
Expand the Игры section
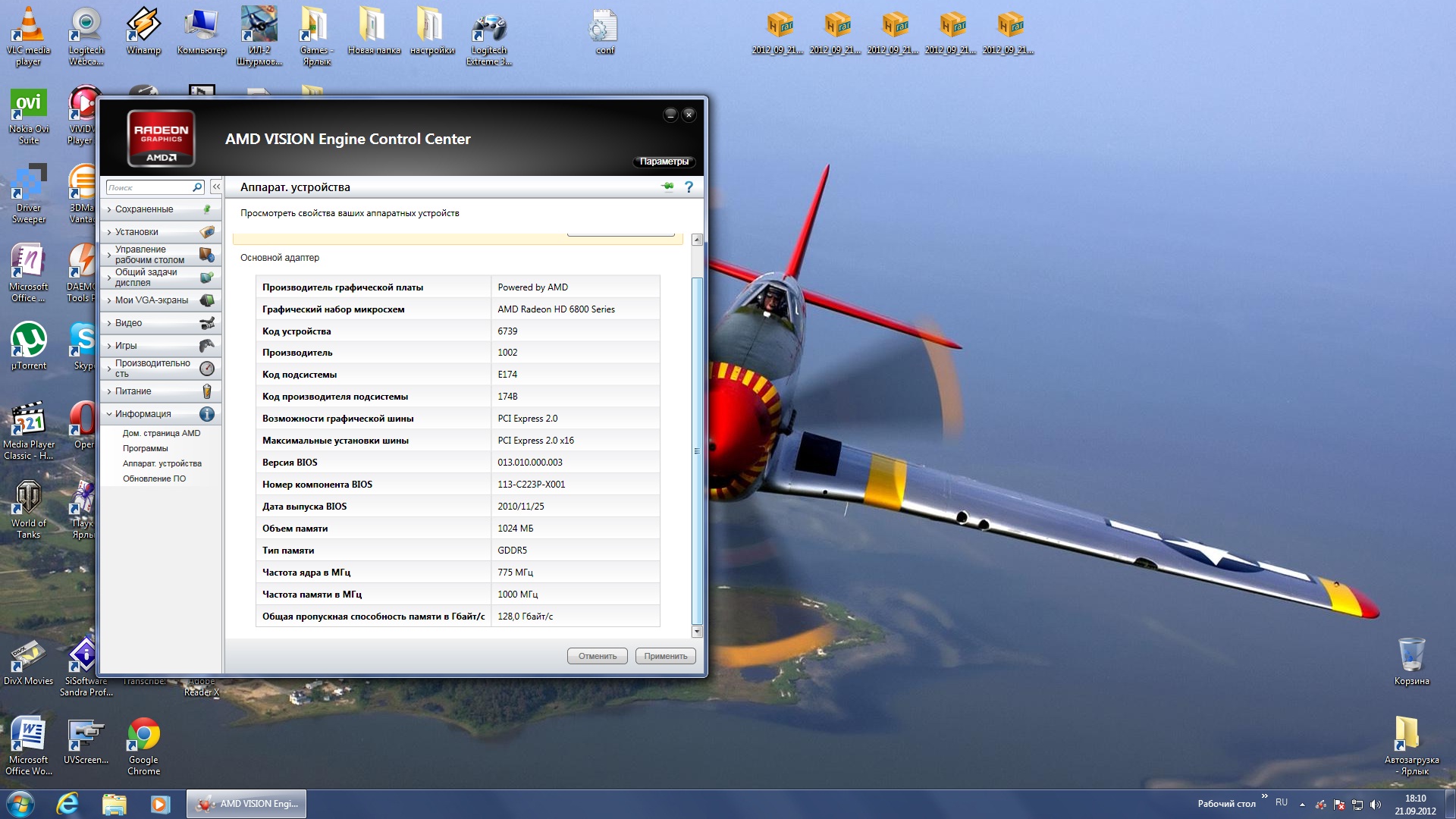coord(126,346)
